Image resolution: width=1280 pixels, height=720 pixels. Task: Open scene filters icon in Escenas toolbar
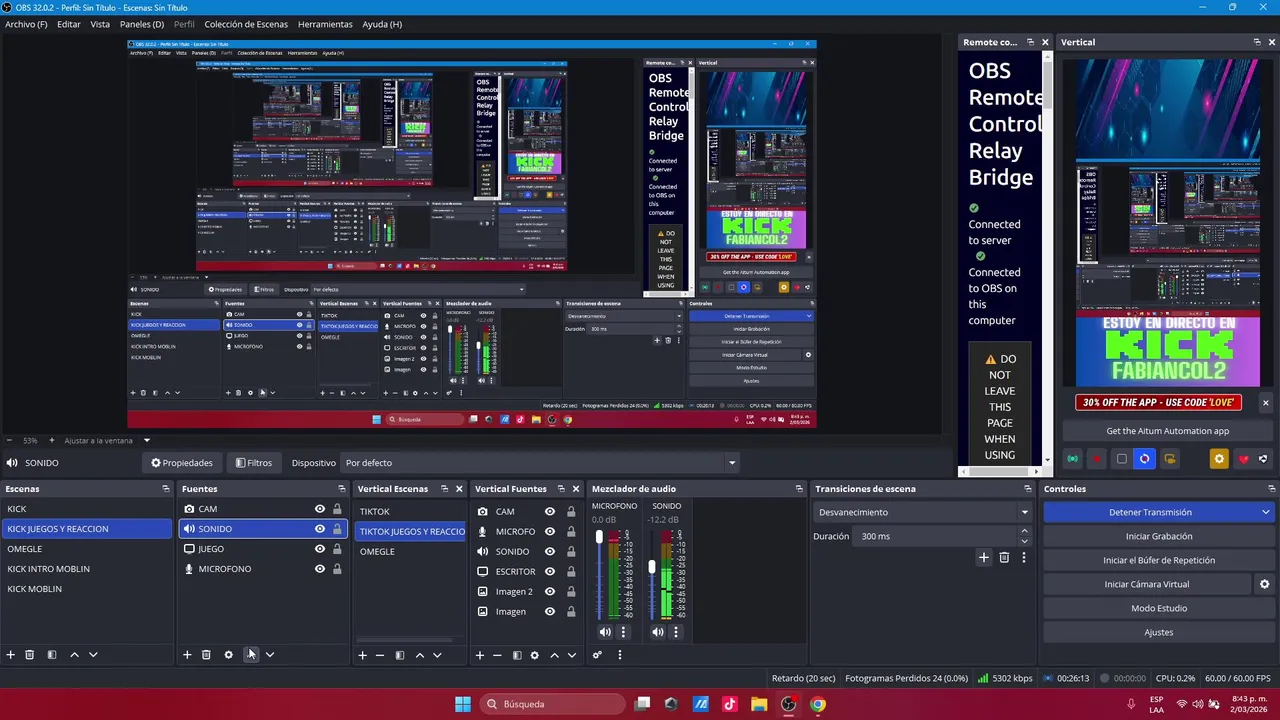(52, 655)
